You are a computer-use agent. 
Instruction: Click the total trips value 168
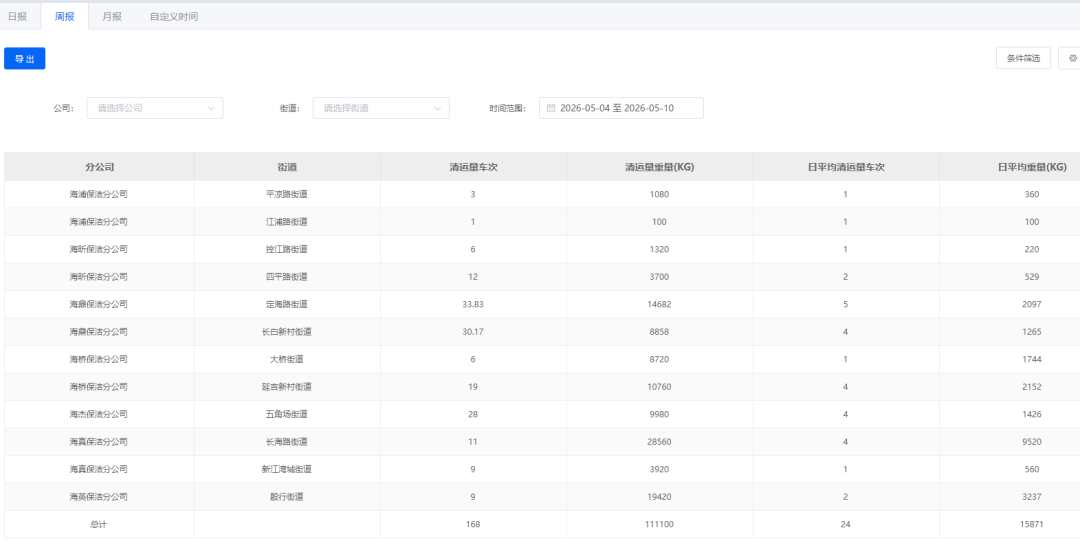point(473,524)
